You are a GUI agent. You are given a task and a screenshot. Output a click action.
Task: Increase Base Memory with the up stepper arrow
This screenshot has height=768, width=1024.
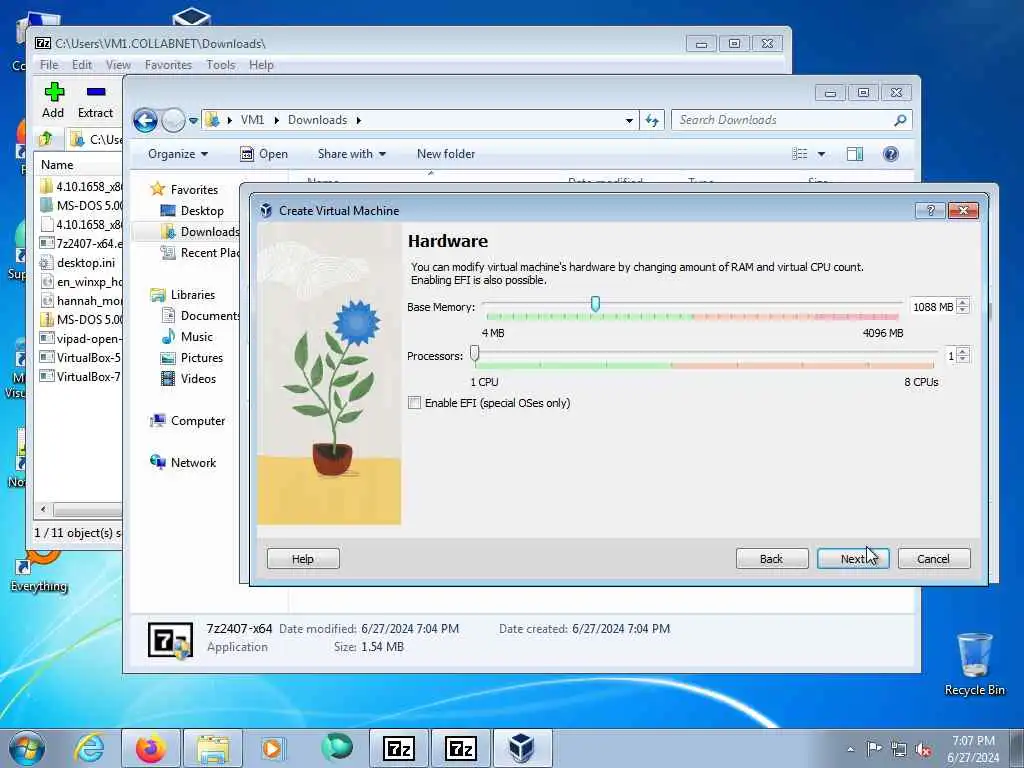pyautogui.click(x=963, y=302)
